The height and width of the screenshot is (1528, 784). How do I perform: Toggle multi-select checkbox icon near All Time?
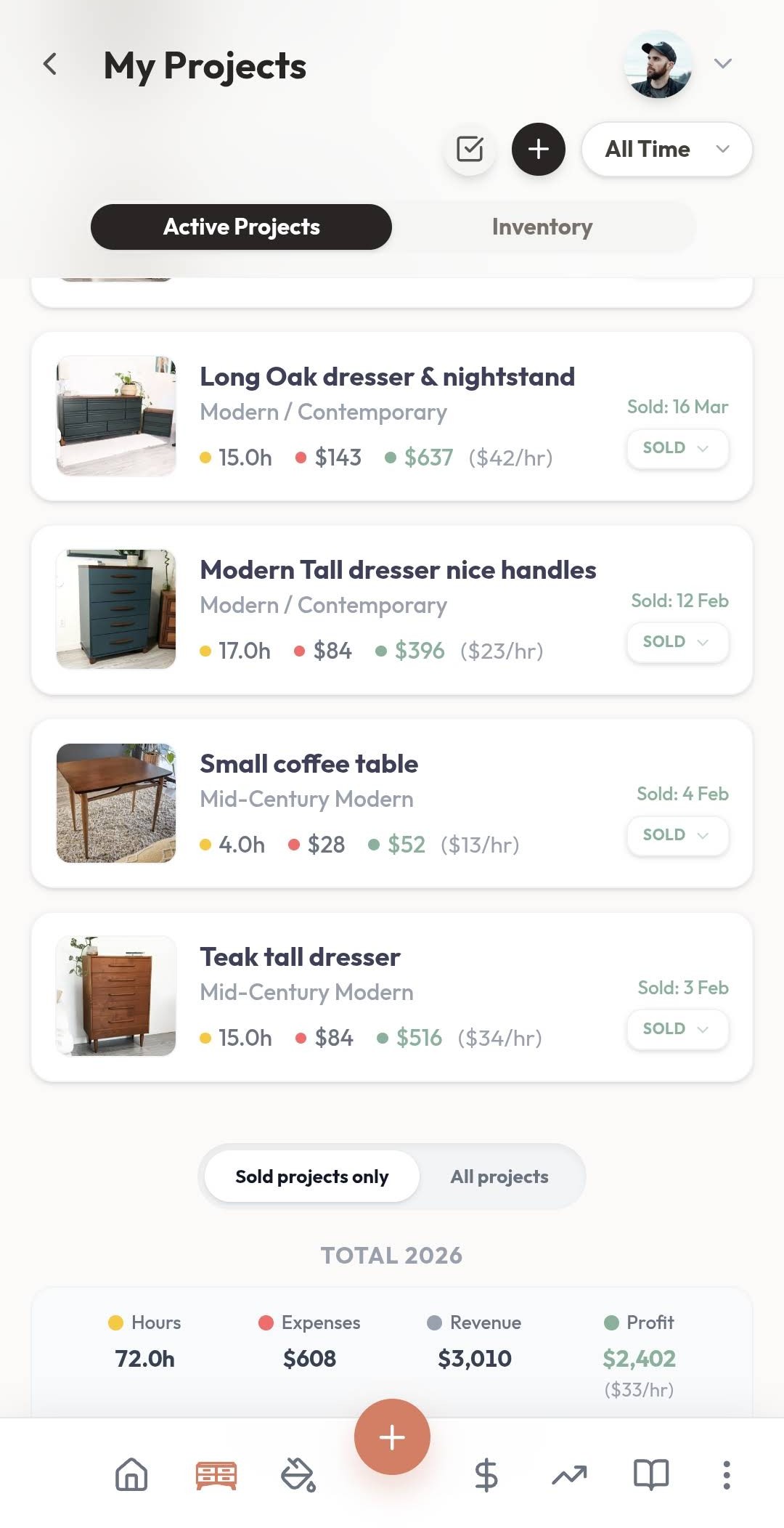(x=470, y=149)
